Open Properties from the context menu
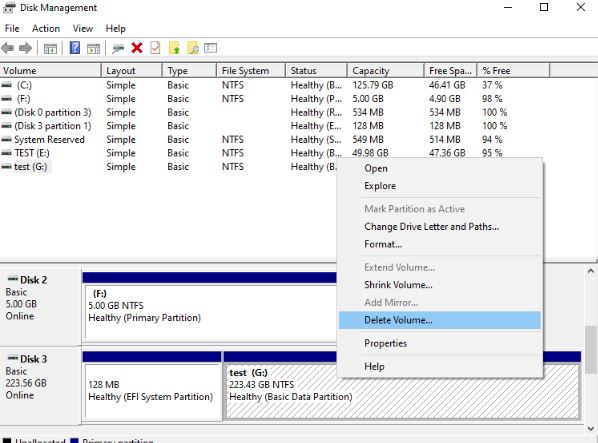The height and width of the screenshot is (443, 598). click(x=440, y=343)
